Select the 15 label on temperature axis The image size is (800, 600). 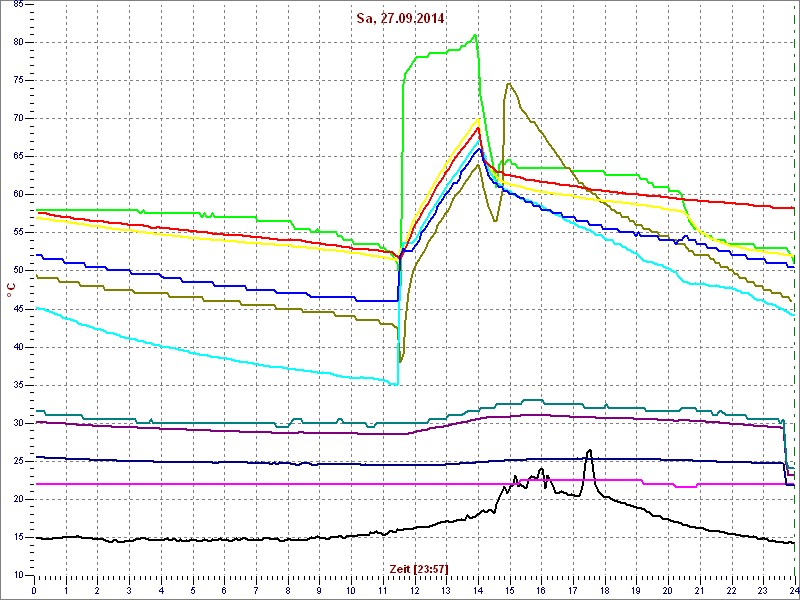coord(17,537)
